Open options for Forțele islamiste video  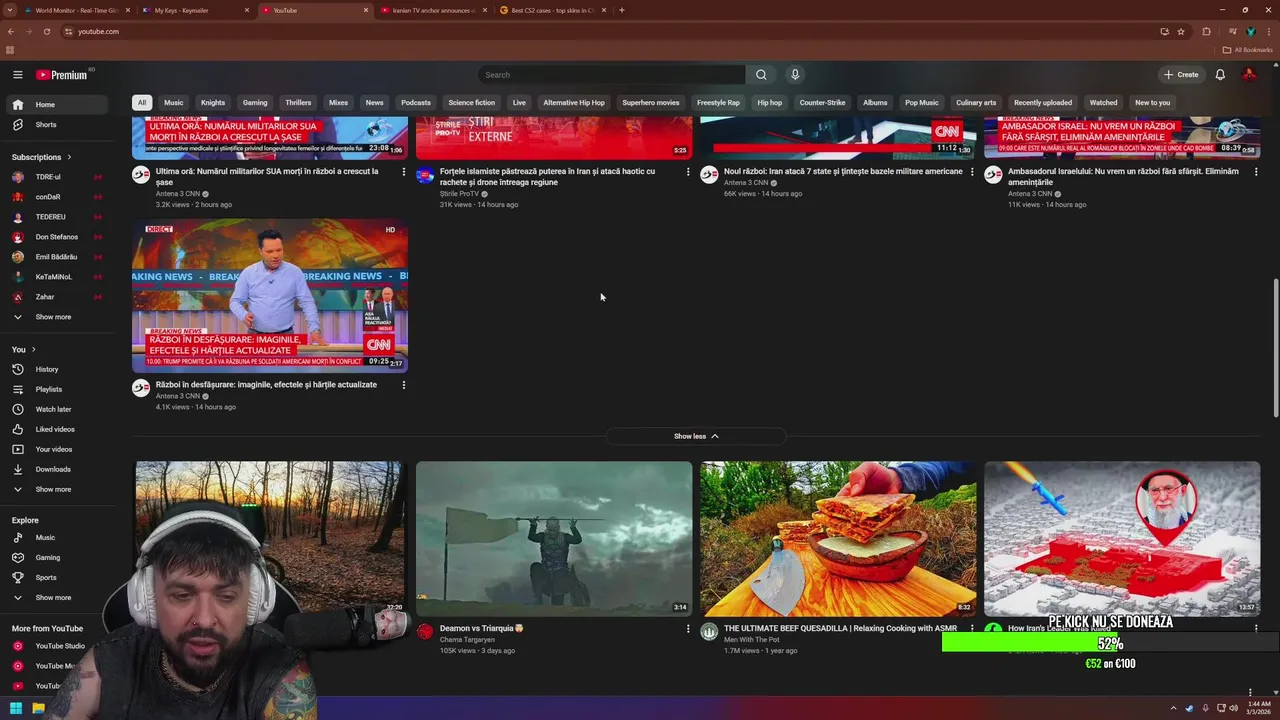[x=688, y=172]
